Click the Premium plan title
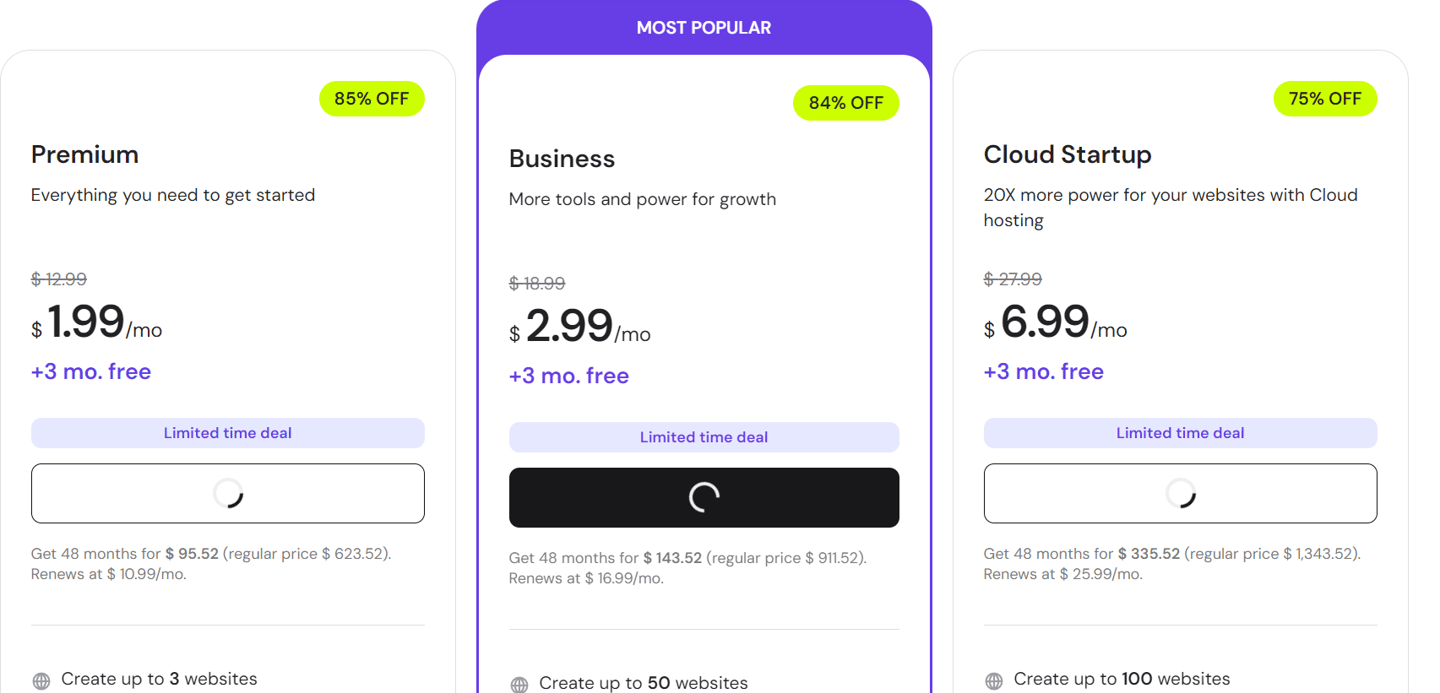The image size is (1440, 693). click(x=85, y=154)
